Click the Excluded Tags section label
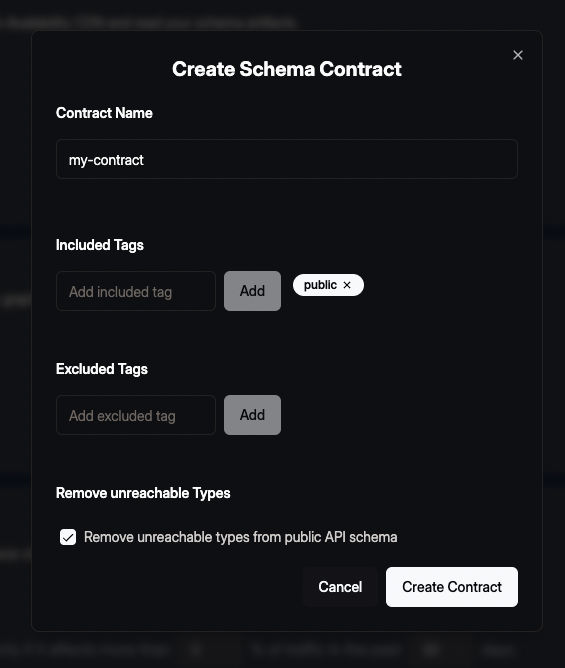The image size is (565, 668). pos(102,369)
